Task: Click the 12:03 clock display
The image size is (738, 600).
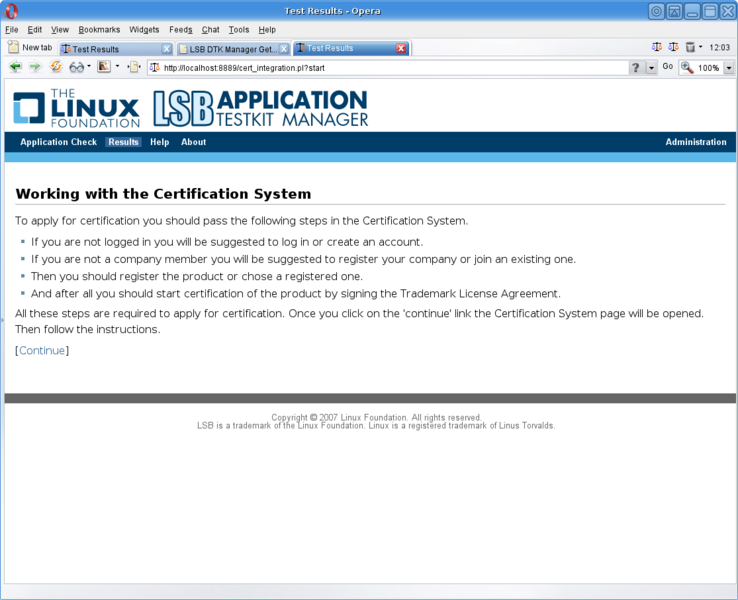Action: click(x=719, y=48)
